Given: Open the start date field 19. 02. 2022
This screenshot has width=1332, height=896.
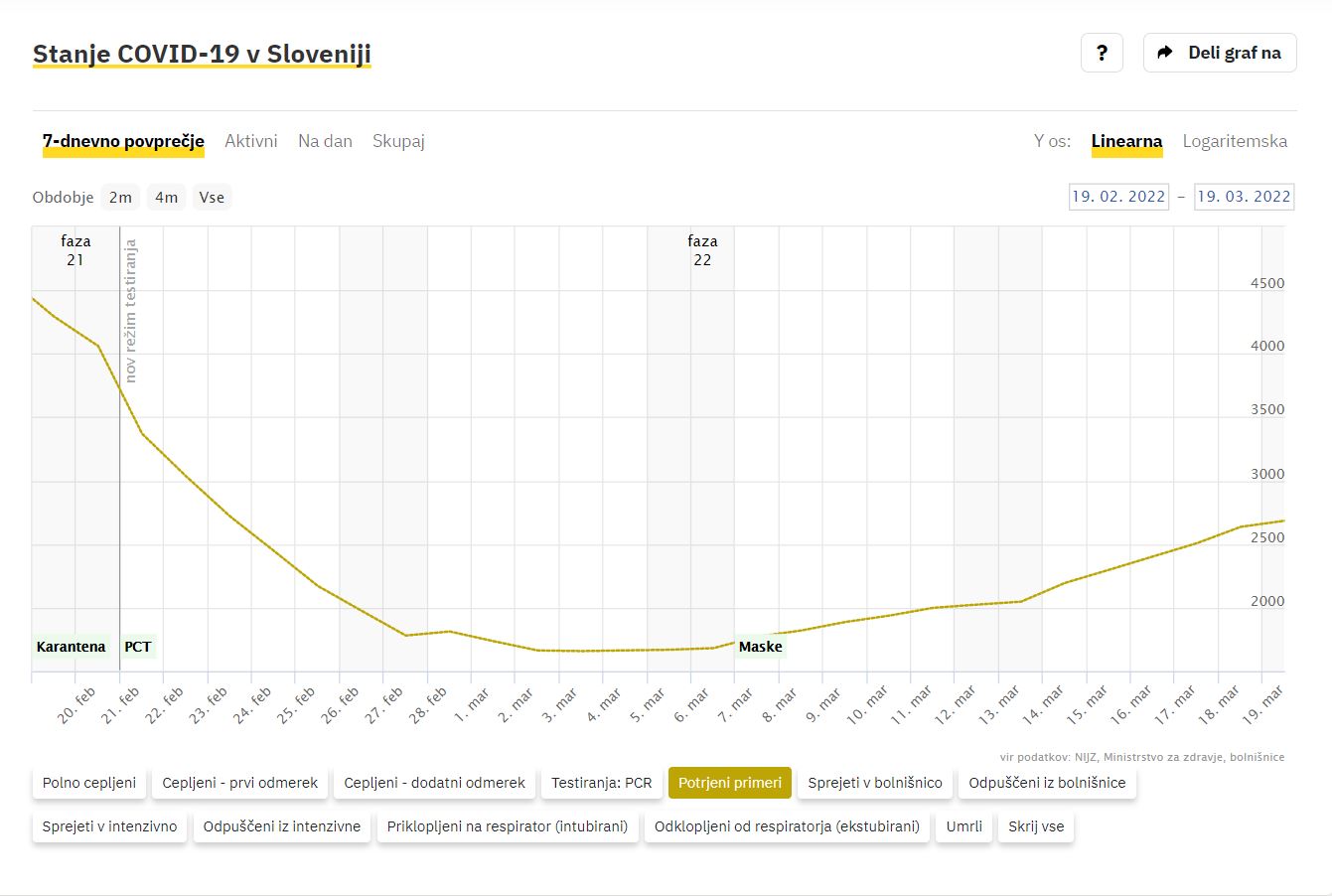Looking at the screenshot, I should [1118, 197].
